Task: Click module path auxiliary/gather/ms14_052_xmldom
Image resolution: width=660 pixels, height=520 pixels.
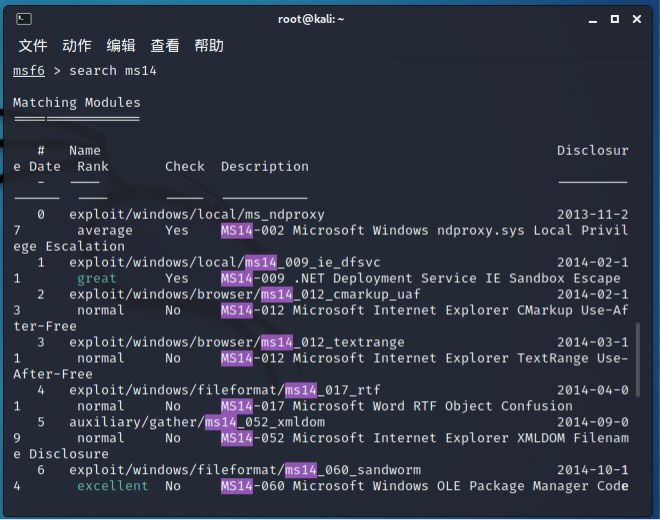Action: pyautogui.click(x=197, y=422)
